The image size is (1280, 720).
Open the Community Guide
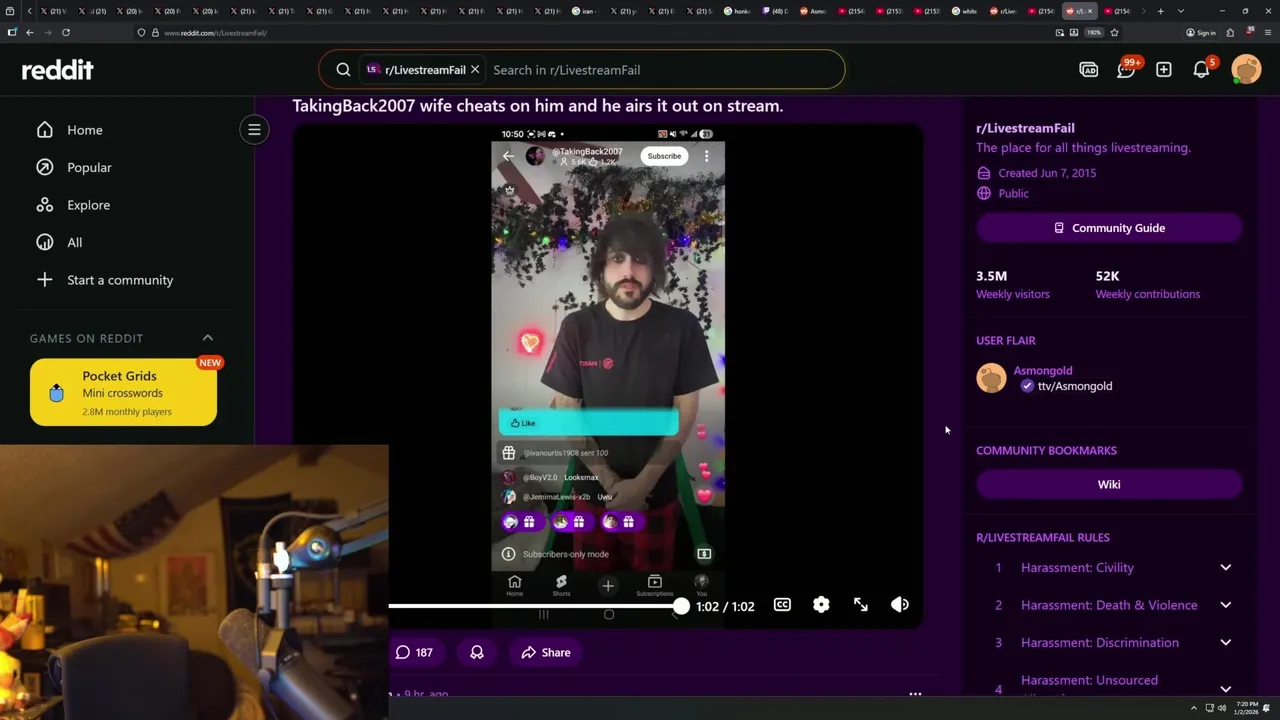[x=1109, y=228]
